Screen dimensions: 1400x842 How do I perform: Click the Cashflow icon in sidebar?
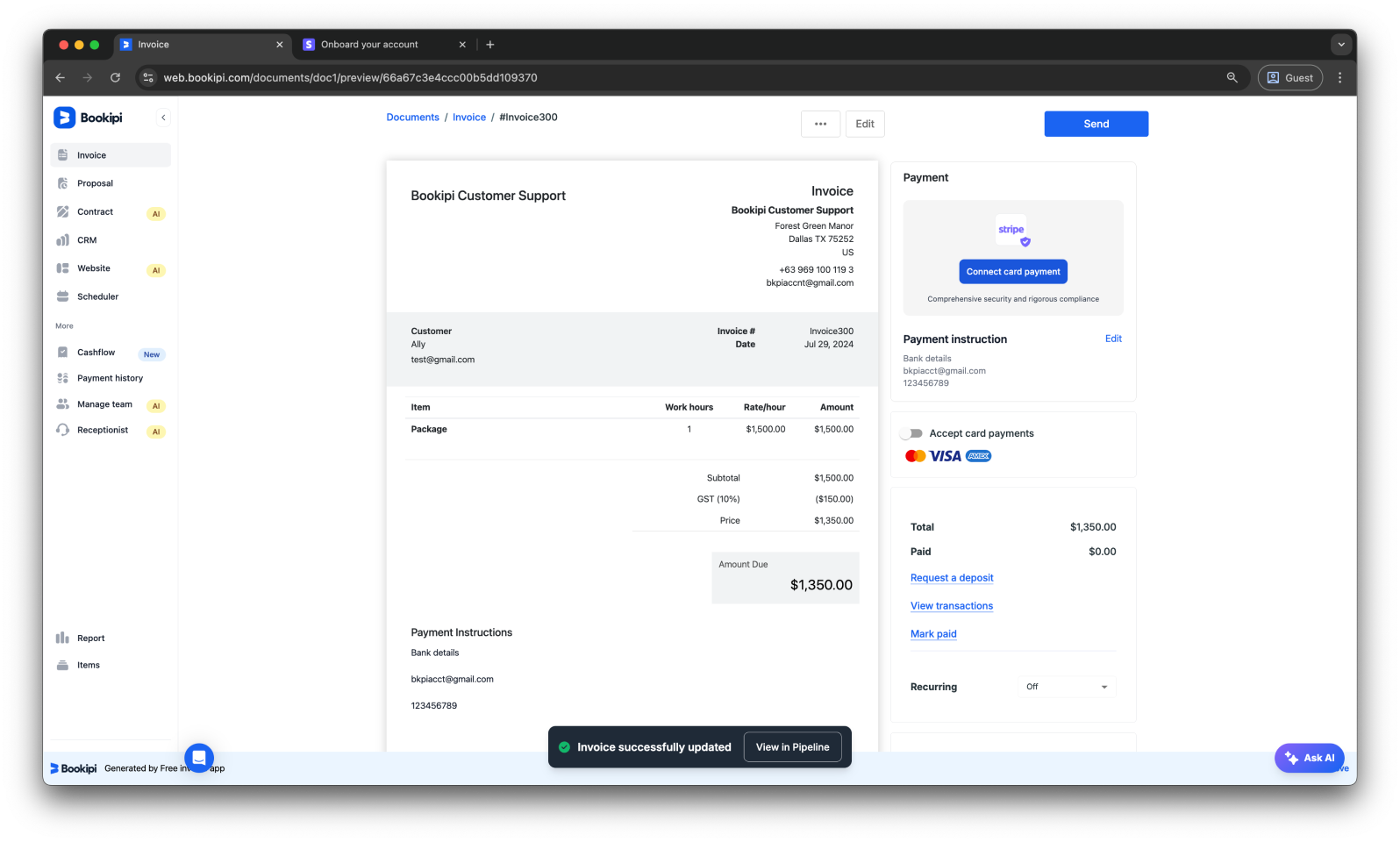62,353
